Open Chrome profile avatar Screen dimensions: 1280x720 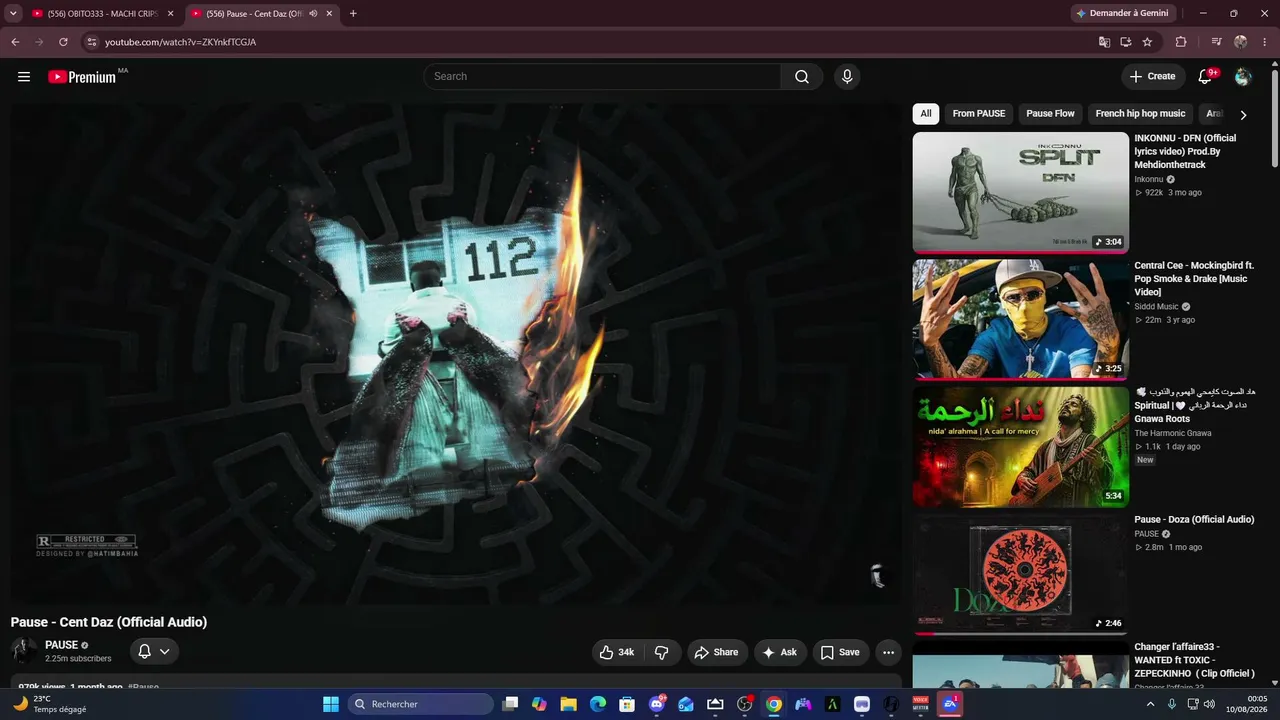coord(1241,42)
